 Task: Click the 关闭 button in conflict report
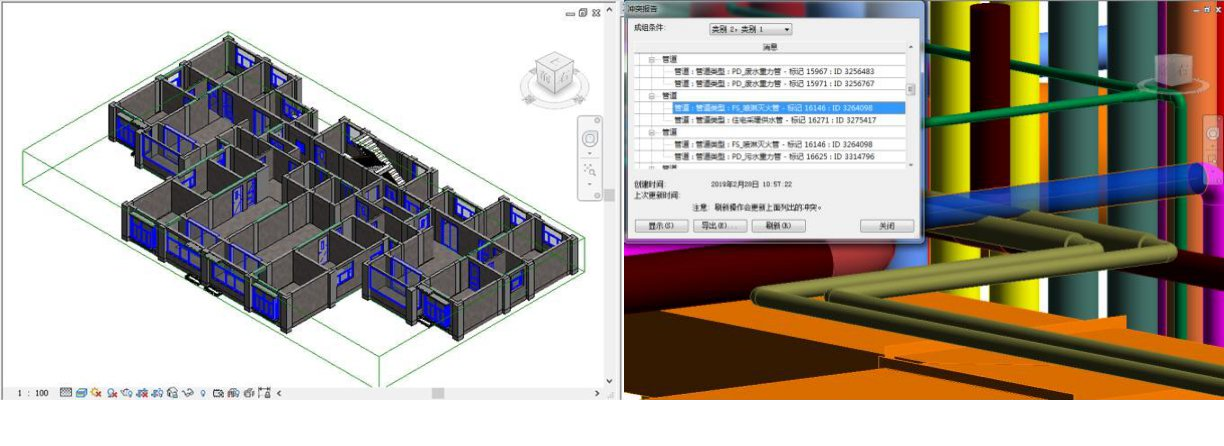887,225
